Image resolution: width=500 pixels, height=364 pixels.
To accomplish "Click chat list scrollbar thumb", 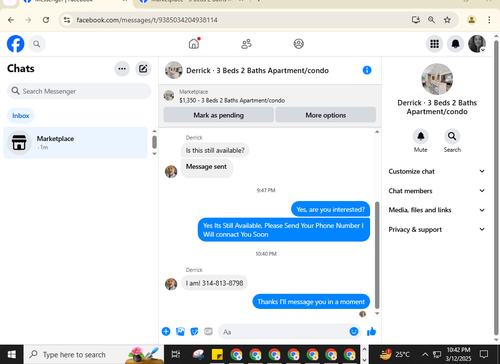I will 154,142.
